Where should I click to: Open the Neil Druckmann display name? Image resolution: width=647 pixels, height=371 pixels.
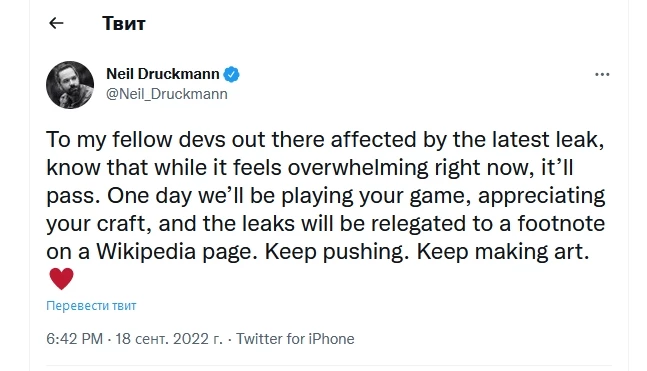[x=163, y=74]
